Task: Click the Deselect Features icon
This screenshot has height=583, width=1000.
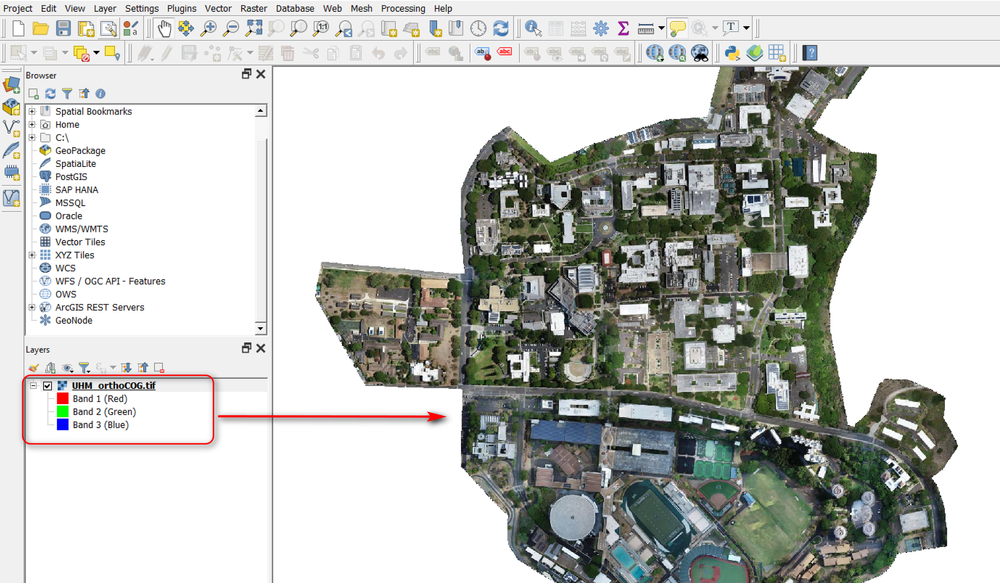Action: [81, 53]
